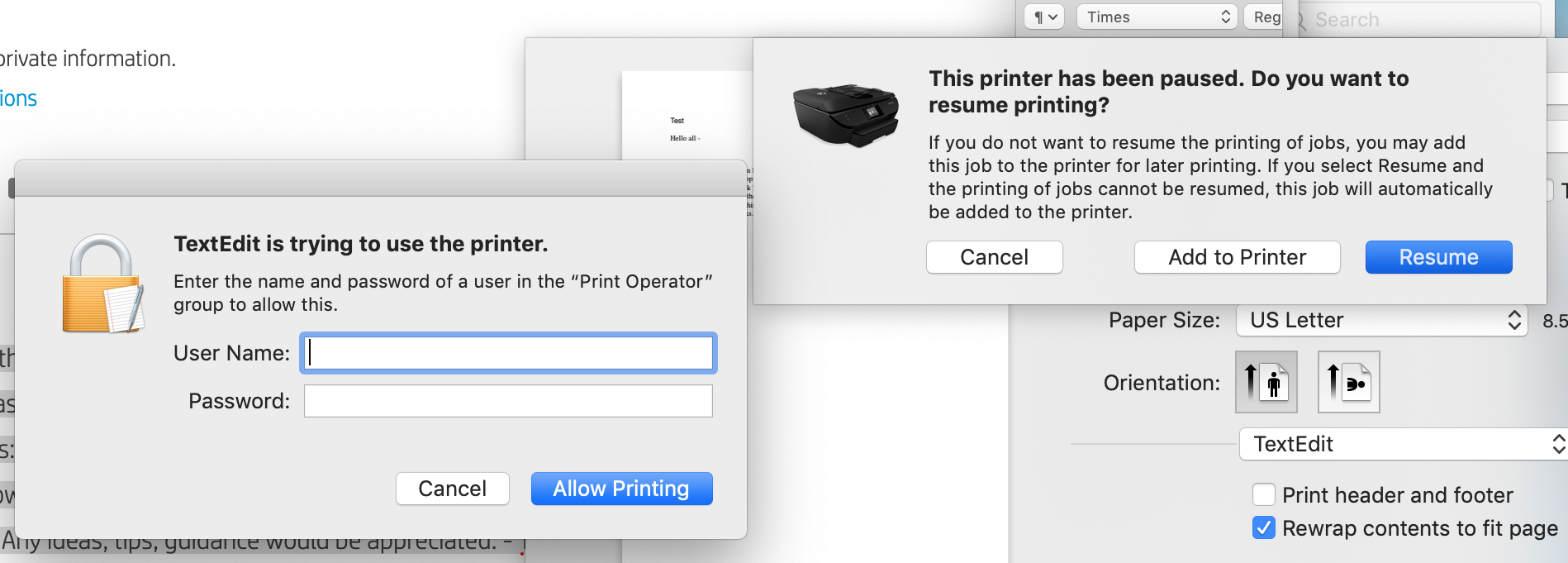Open the TextEdit print options dropdown

pos(1403,444)
